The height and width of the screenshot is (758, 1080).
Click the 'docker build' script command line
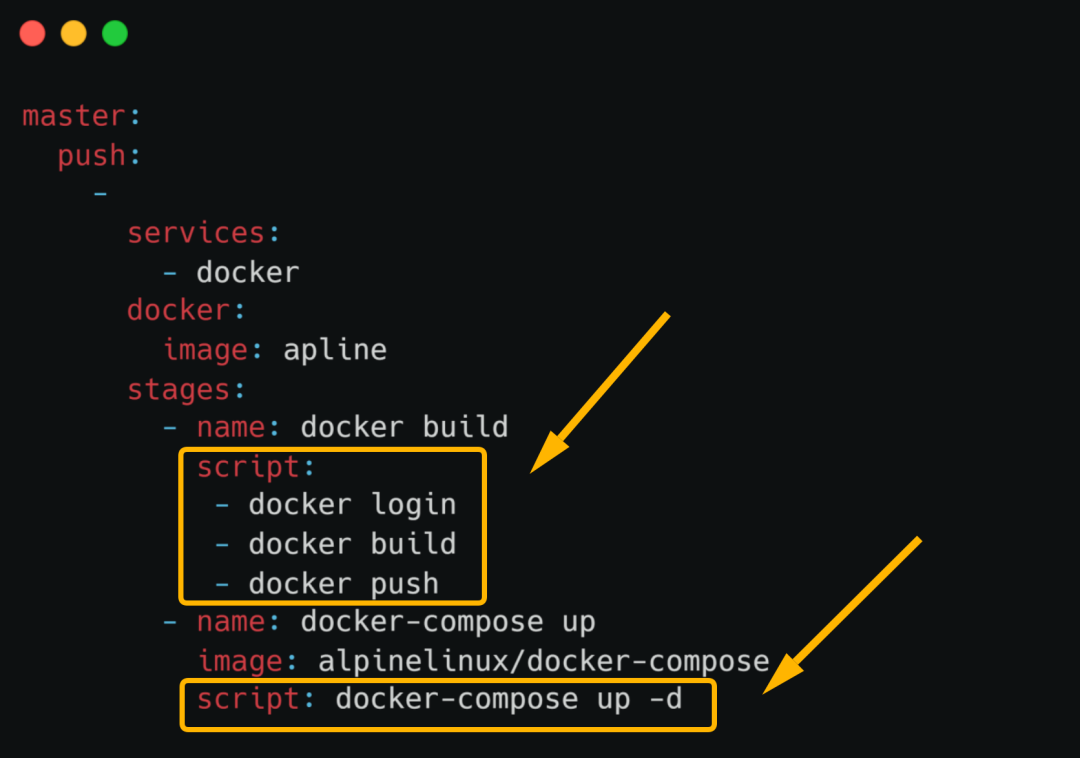tap(352, 544)
